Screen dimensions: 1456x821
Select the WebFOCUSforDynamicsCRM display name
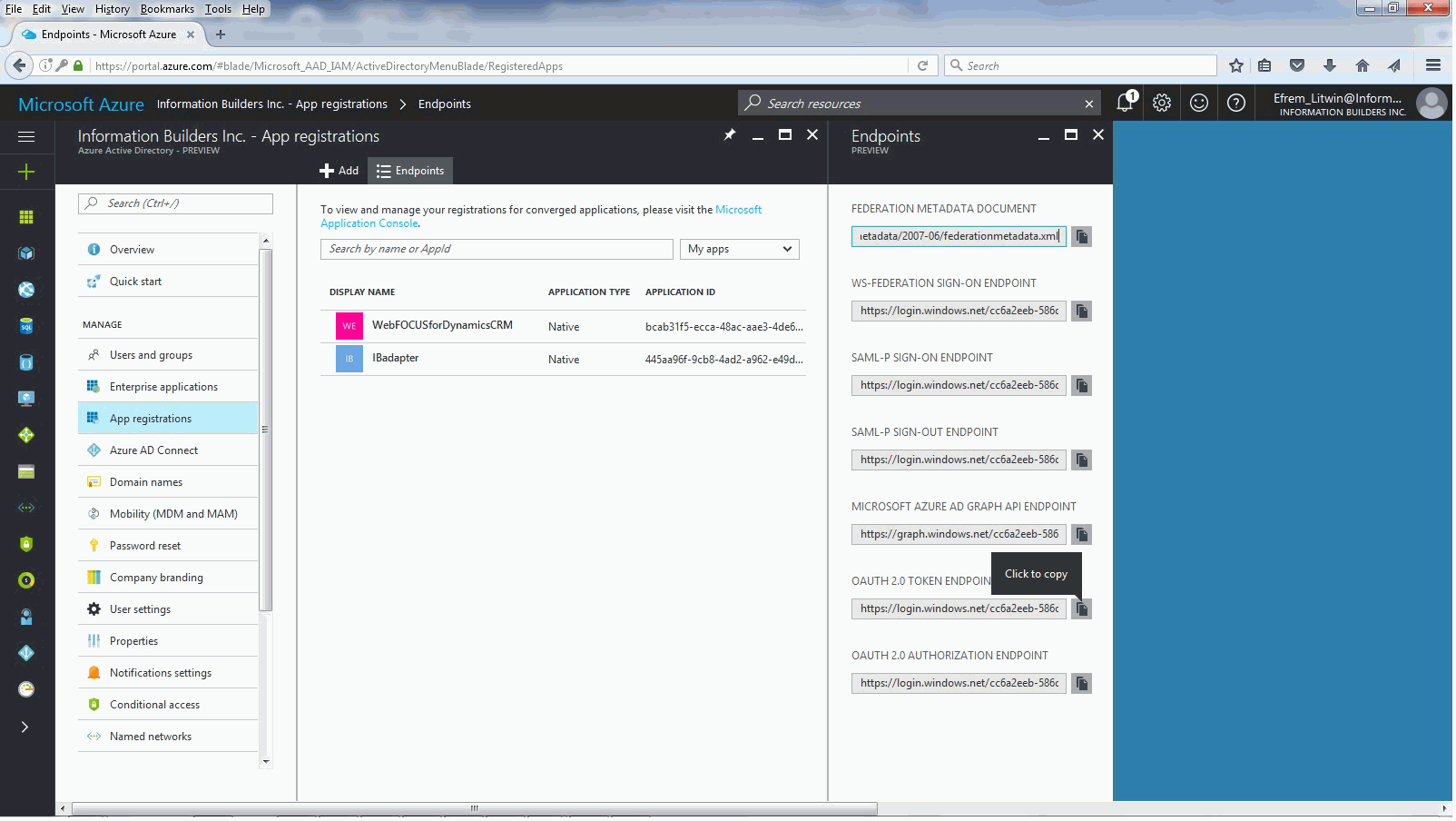tap(442, 325)
